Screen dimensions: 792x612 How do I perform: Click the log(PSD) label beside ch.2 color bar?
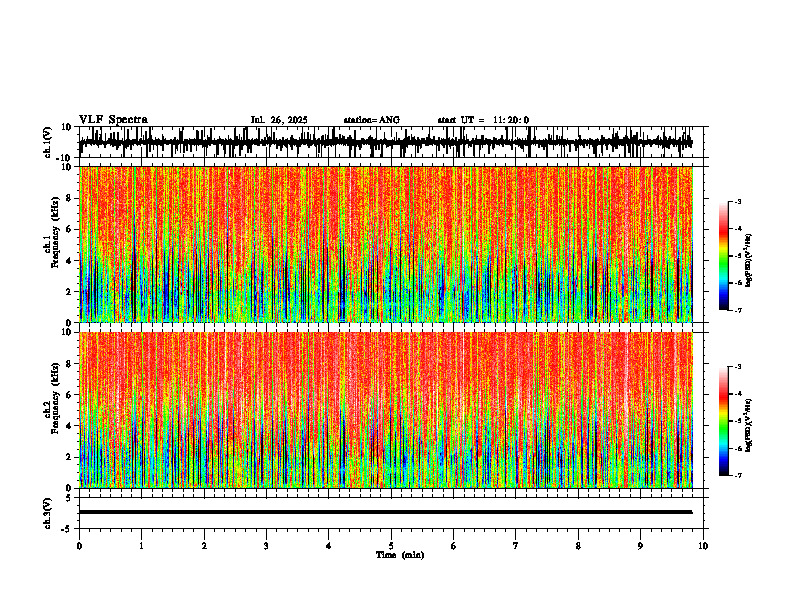point(749,425)
